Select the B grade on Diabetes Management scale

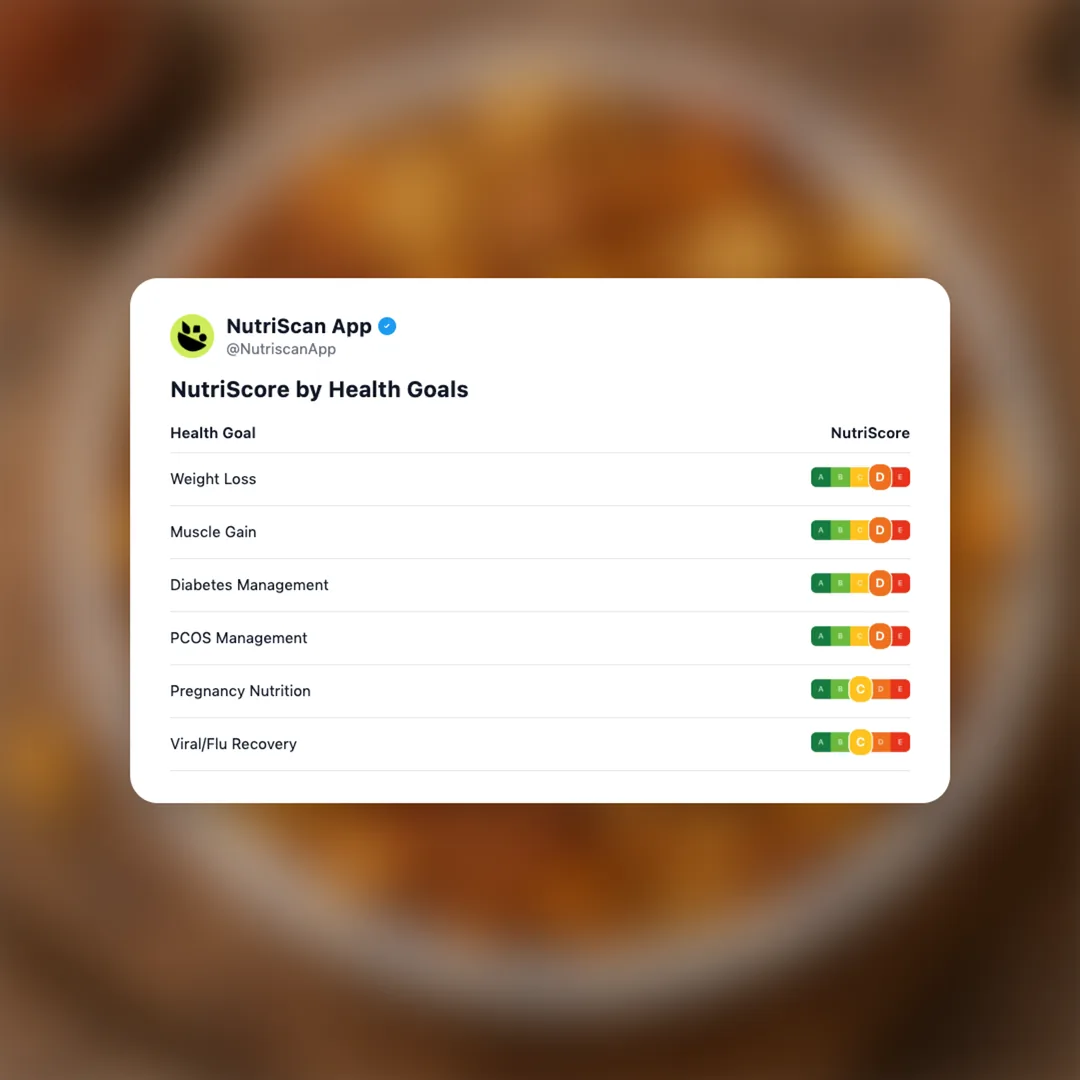click(x=840, y=583)
